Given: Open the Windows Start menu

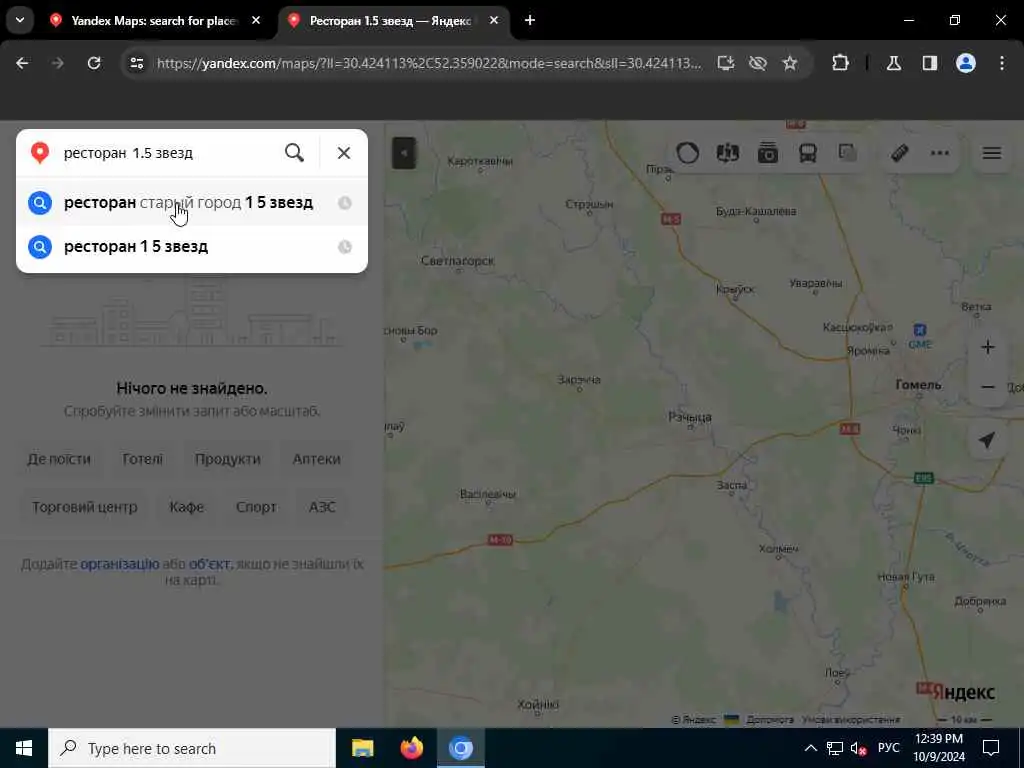Looking at the screenshot, I should (24, 748).
